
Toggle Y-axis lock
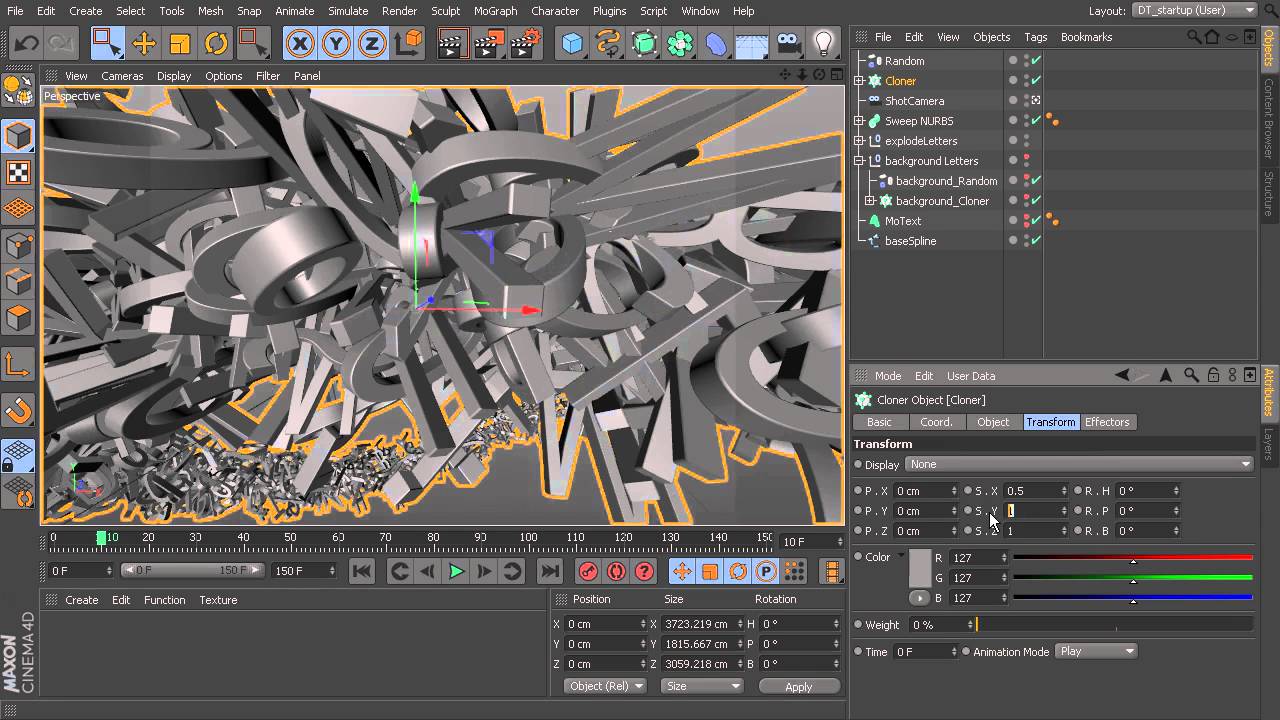pos(336,44)
